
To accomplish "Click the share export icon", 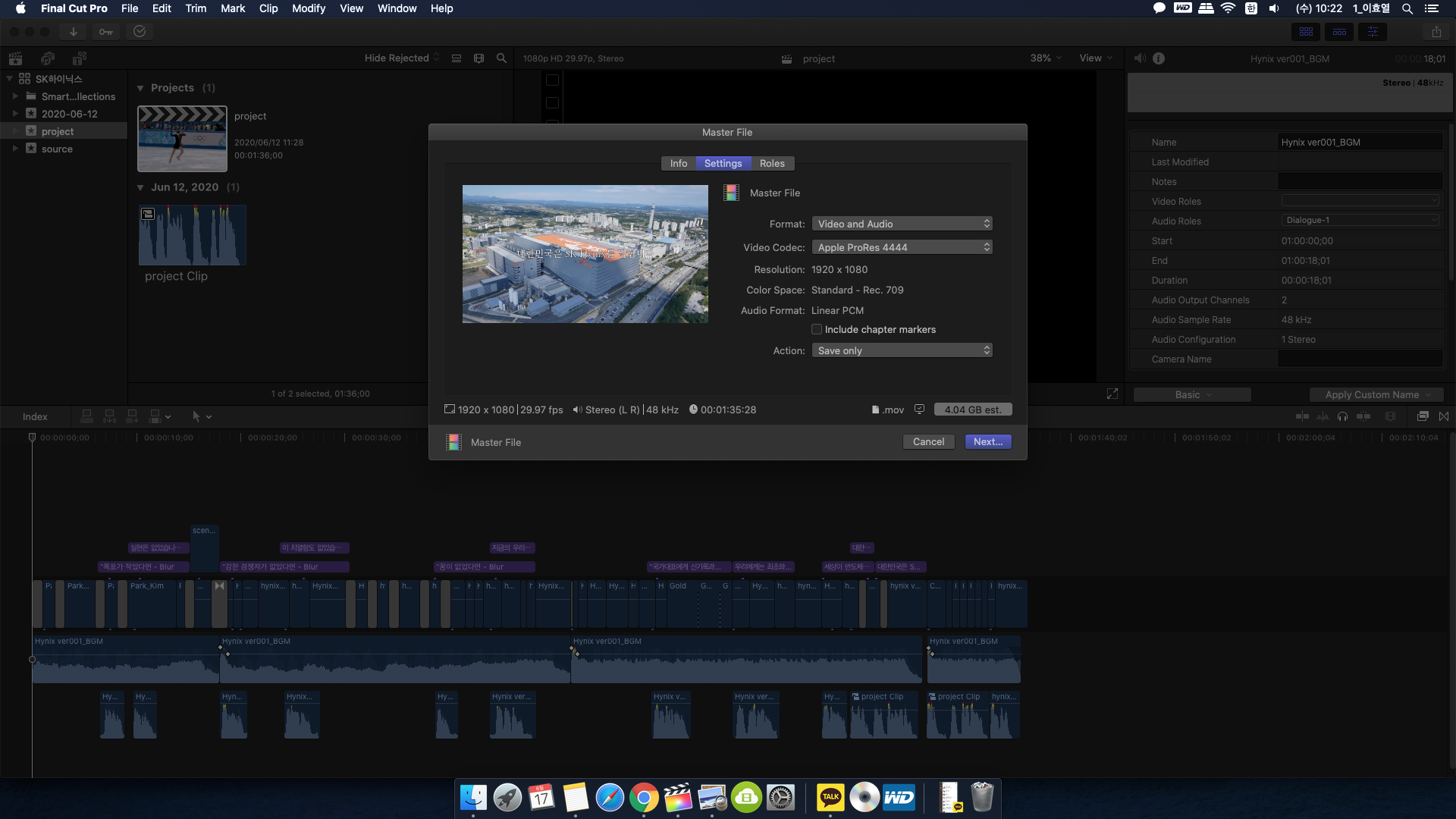I will [1436, 32].
